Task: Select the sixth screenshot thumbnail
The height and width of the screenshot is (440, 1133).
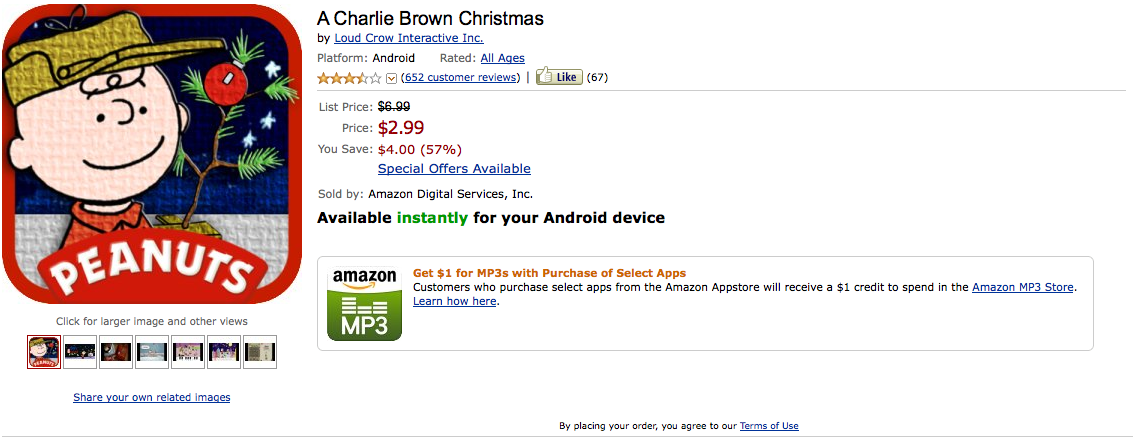Action: tap(224, 352)
